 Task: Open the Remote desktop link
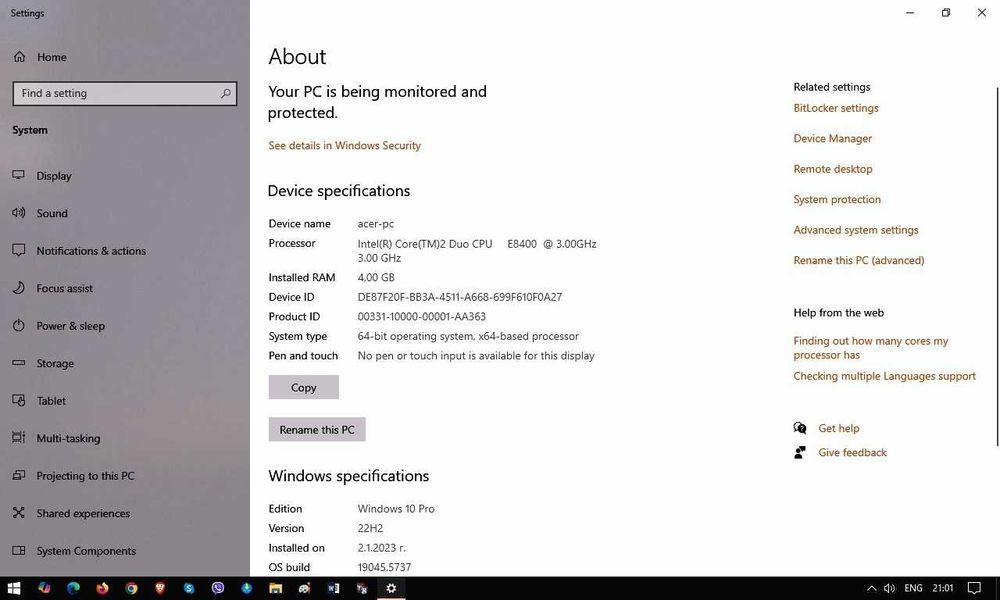(x=833, y=169)
